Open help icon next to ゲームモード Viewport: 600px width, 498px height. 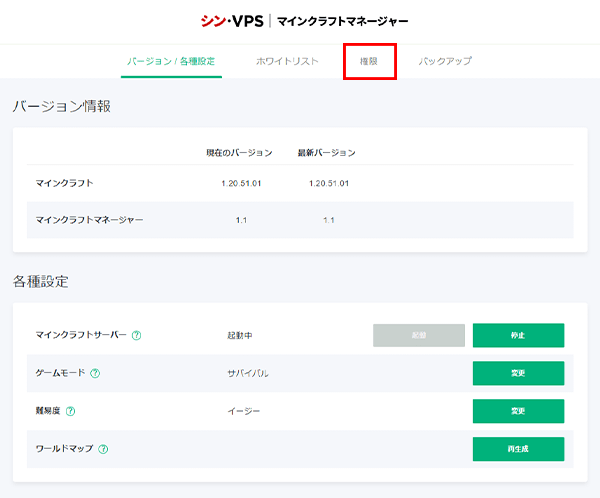(x=95, y=373)
